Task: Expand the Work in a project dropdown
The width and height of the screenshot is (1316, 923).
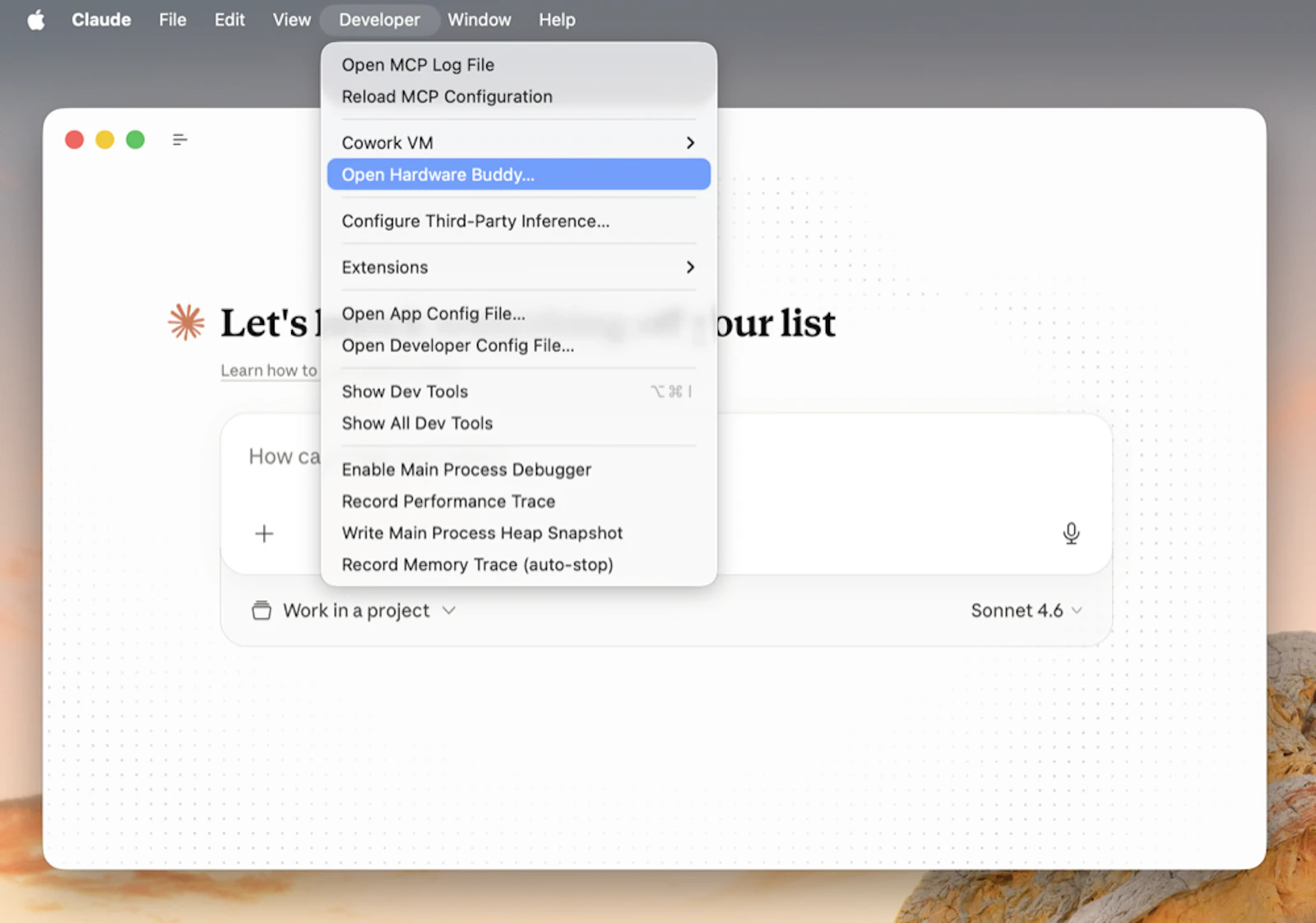Action: click(x=357, y=610)
